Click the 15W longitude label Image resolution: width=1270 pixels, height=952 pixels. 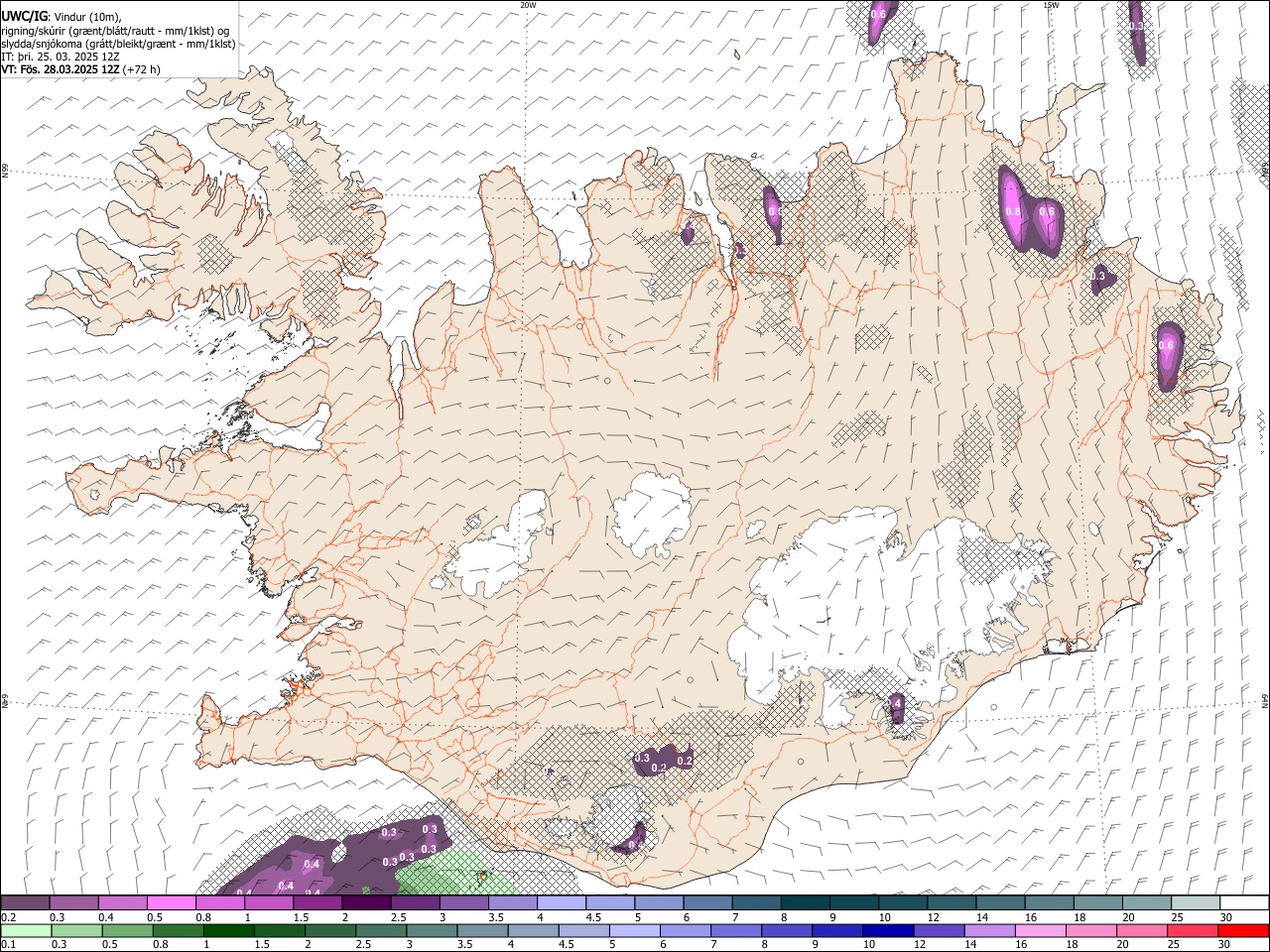(x=1051, y=5)
